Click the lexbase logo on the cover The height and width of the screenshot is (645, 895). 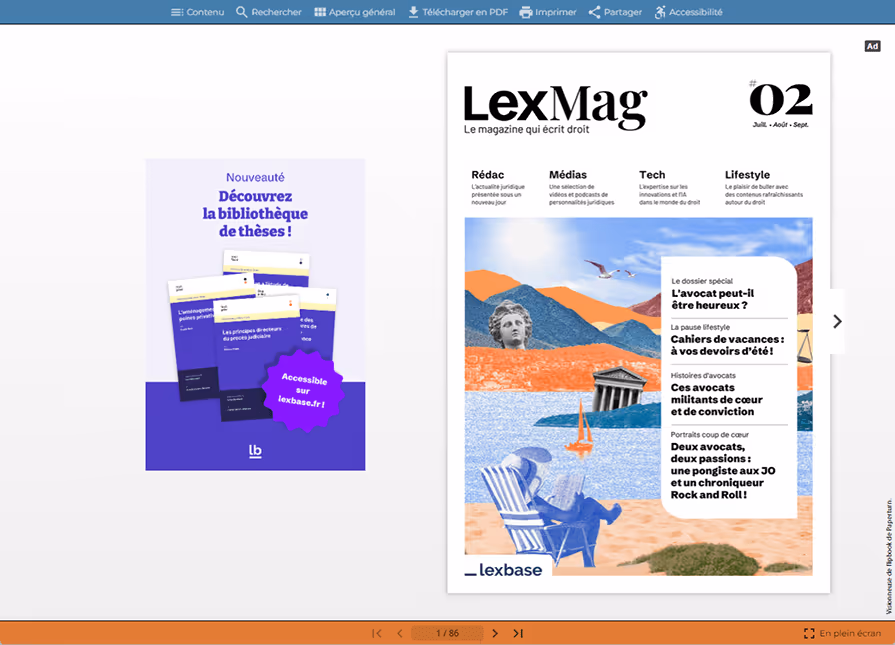click(x=503, y=570)
